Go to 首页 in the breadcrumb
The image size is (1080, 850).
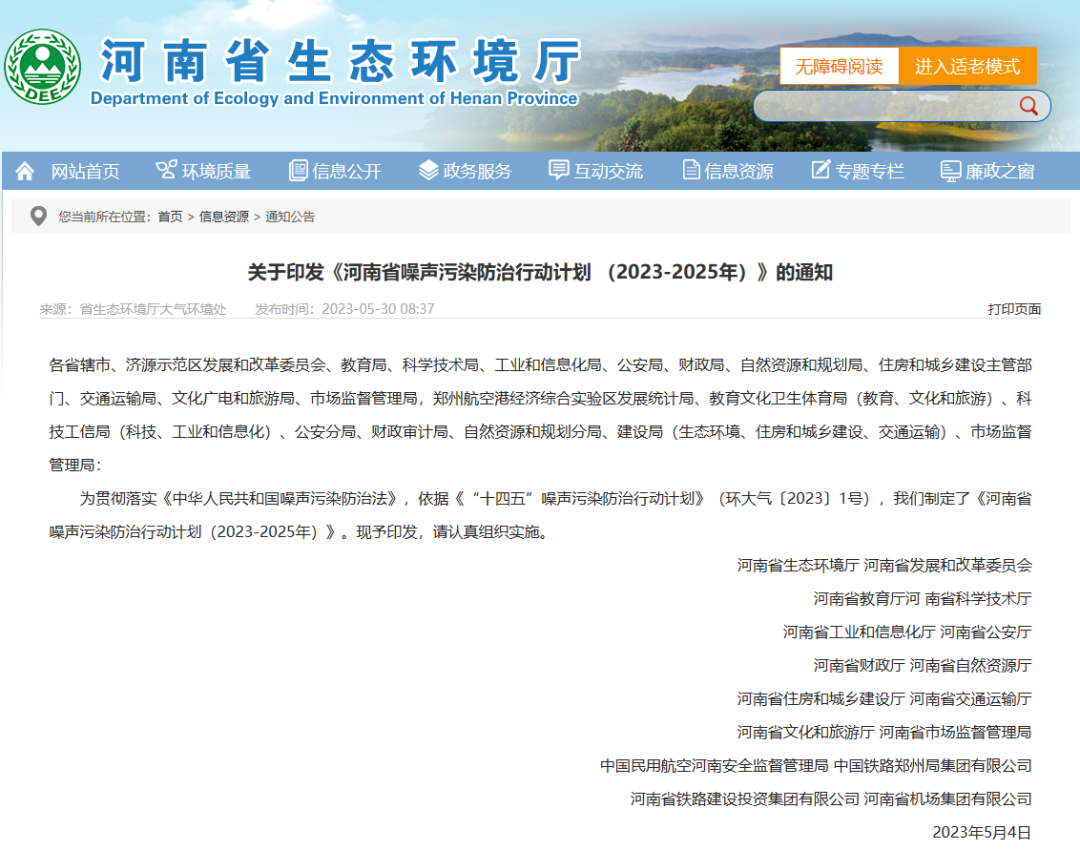click(170, 216)
